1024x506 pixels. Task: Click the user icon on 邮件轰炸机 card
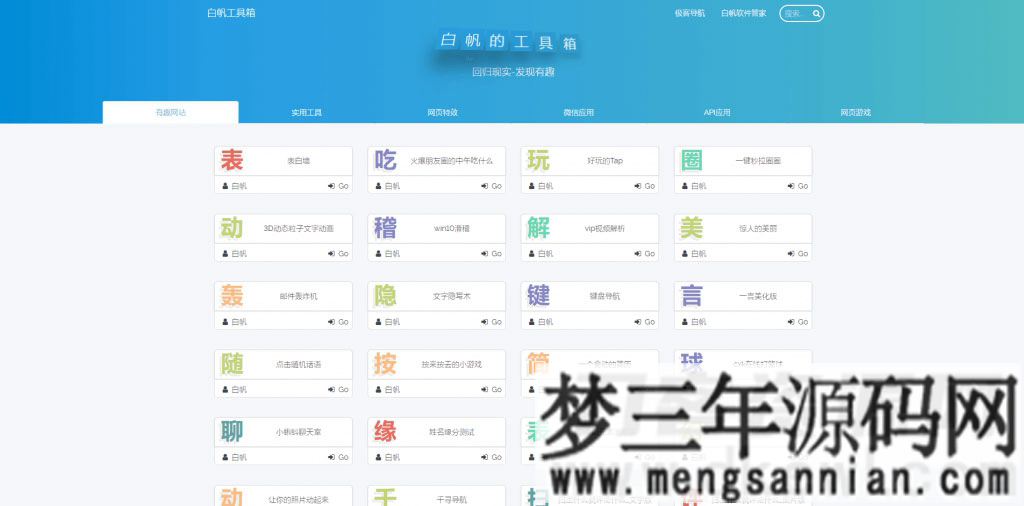225,322
